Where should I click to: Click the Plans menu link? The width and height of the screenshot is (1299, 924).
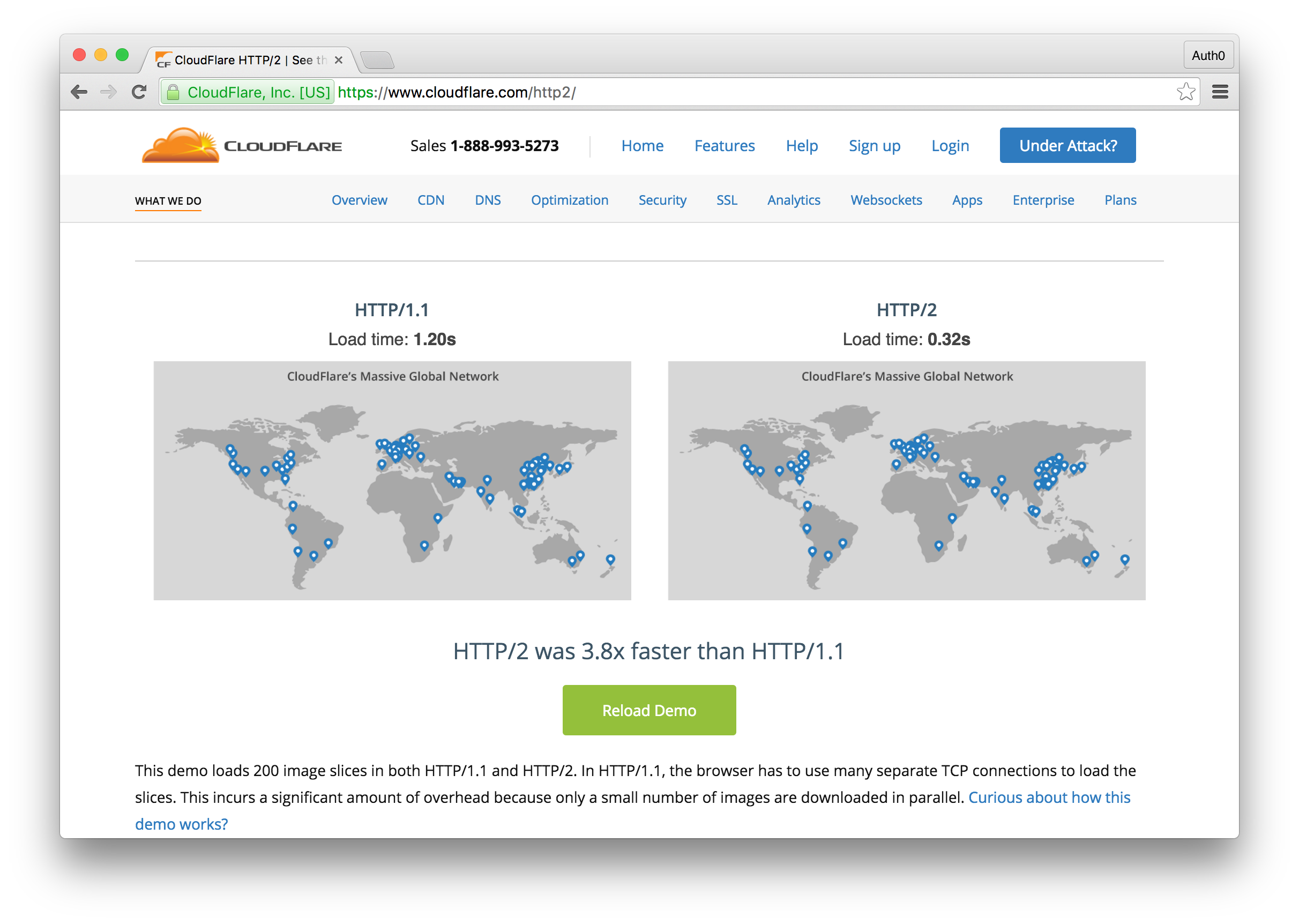(x=1120, y=200)
